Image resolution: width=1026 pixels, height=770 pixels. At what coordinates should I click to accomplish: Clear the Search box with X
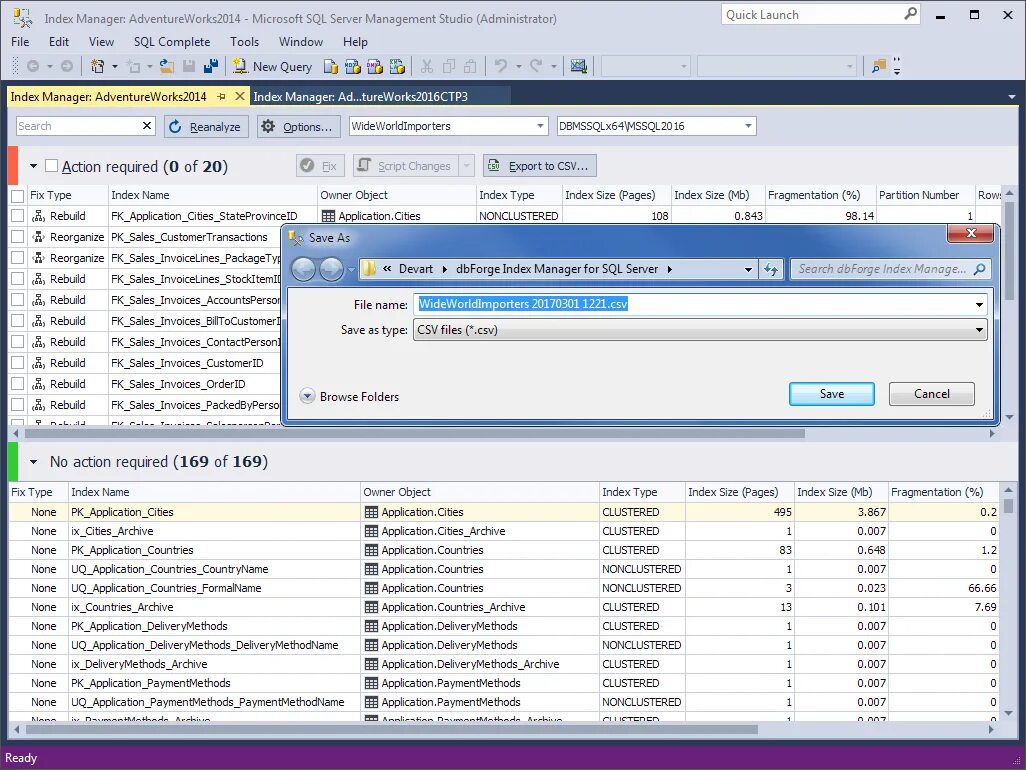[x=147, y=126]
